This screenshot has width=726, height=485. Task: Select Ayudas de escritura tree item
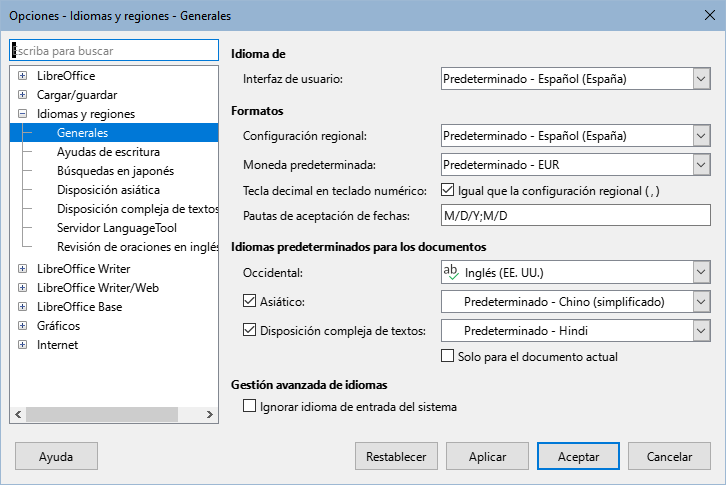pyautogui.click(x=108, y=151)
